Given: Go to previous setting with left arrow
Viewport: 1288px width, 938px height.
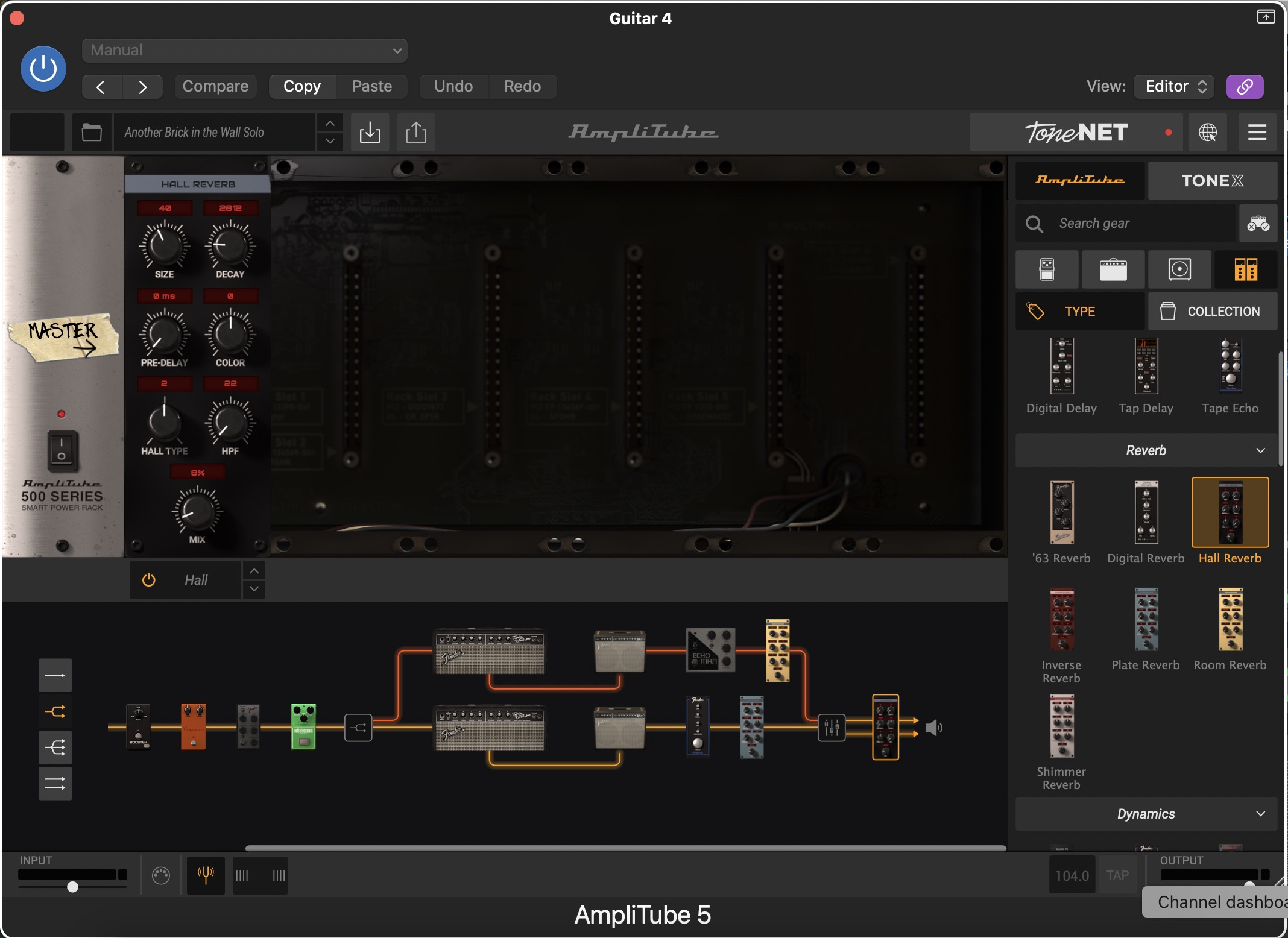Looking at the screenshot, I should [x=101, y=87].
